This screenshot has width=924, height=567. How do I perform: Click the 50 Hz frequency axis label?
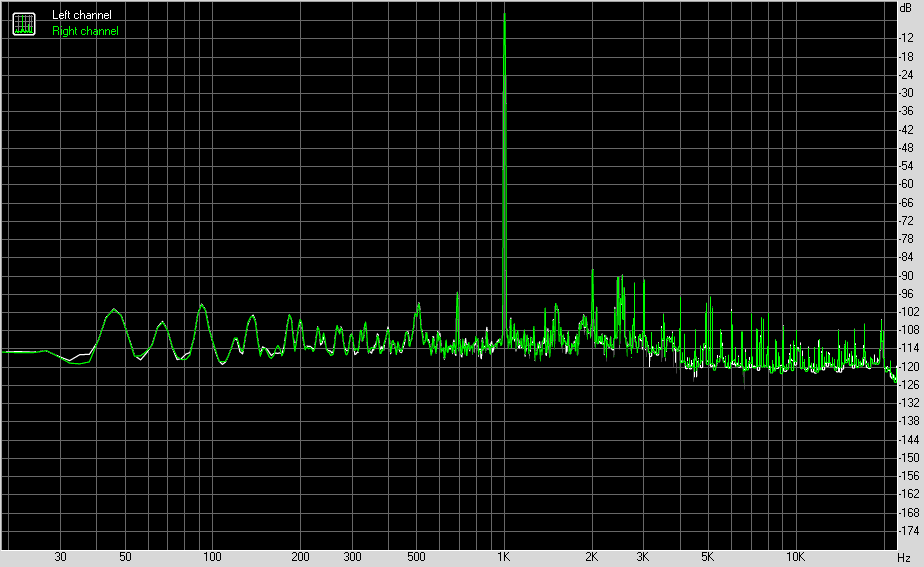(125, 557)
